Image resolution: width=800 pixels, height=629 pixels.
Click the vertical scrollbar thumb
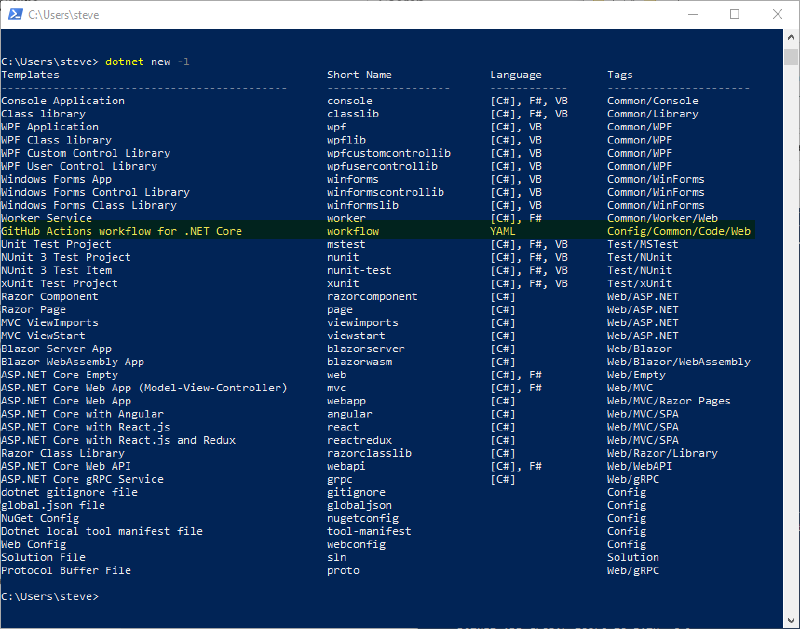click(x=791, y=57)
